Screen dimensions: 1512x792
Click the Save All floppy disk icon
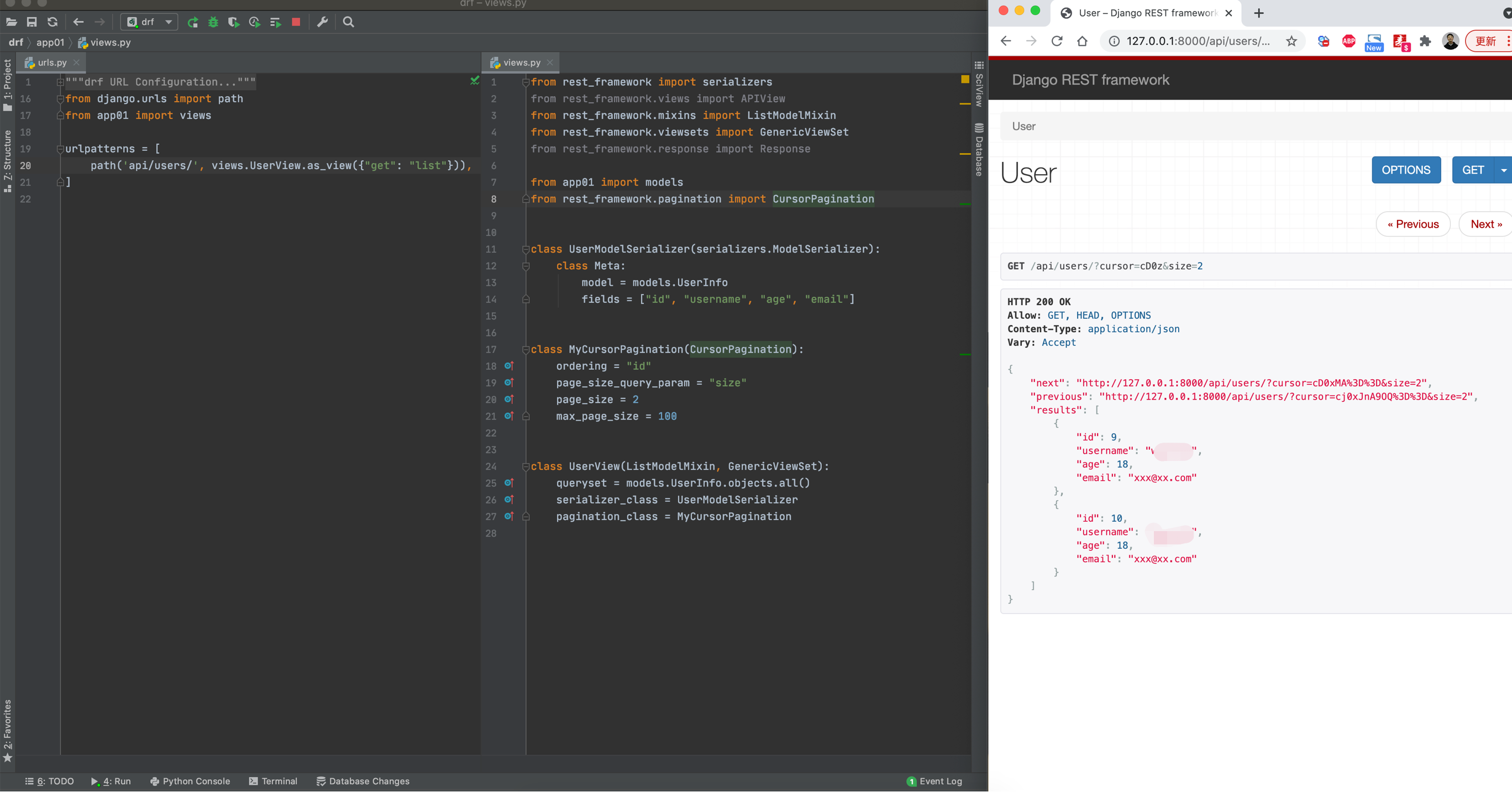[32, 22]
